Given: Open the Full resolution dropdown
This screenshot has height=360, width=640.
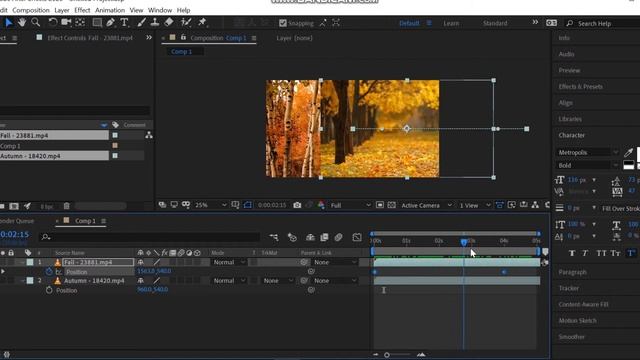Looking at the screenshot, I should (350, 205).
